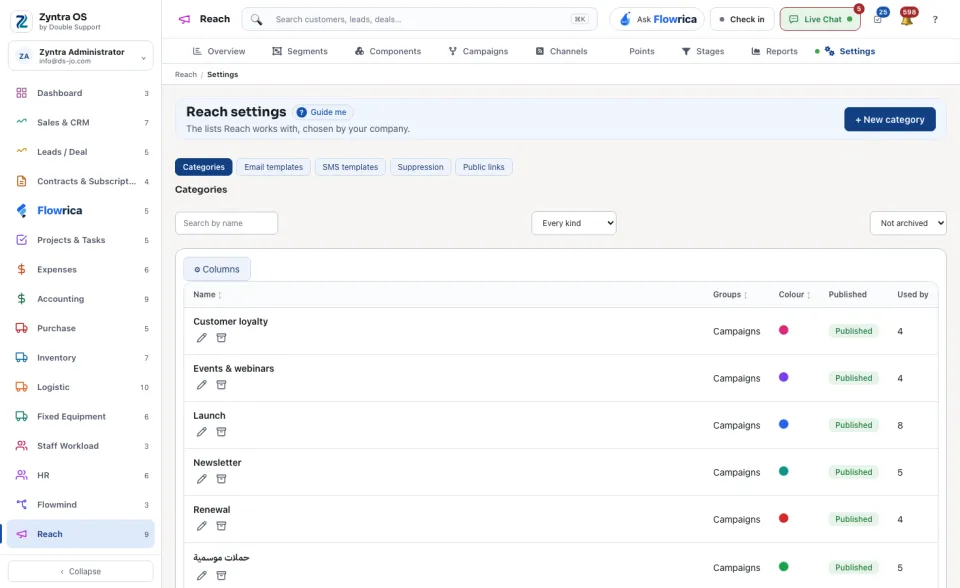This screenshot has width=960, height=588.
Task: Click the Zyntra OS logo
Action: (x=21, y=21)
